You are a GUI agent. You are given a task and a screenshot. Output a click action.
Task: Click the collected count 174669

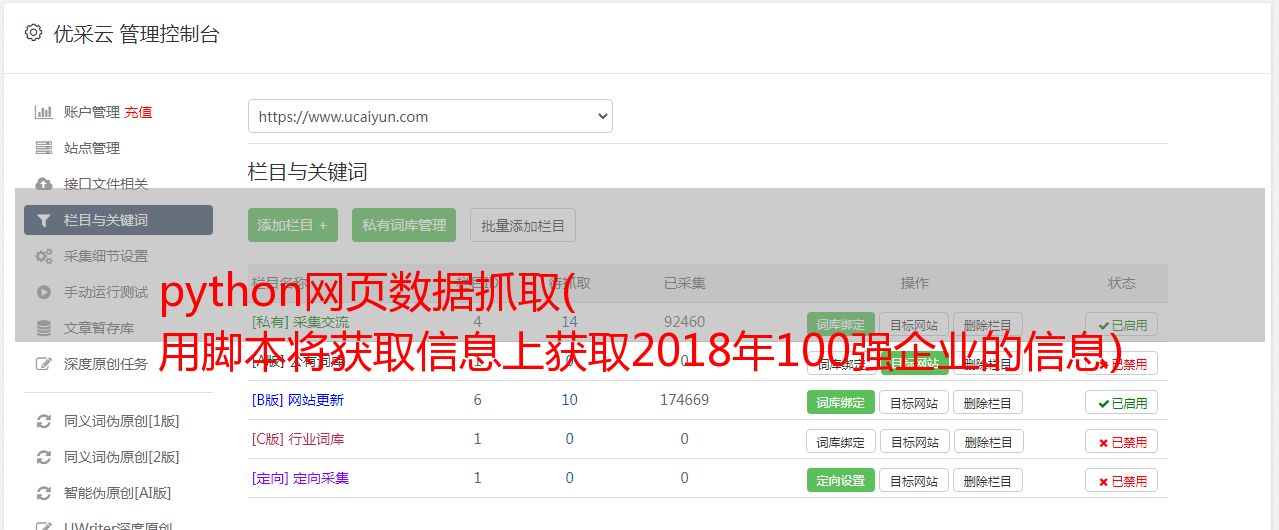pos(685,400)
